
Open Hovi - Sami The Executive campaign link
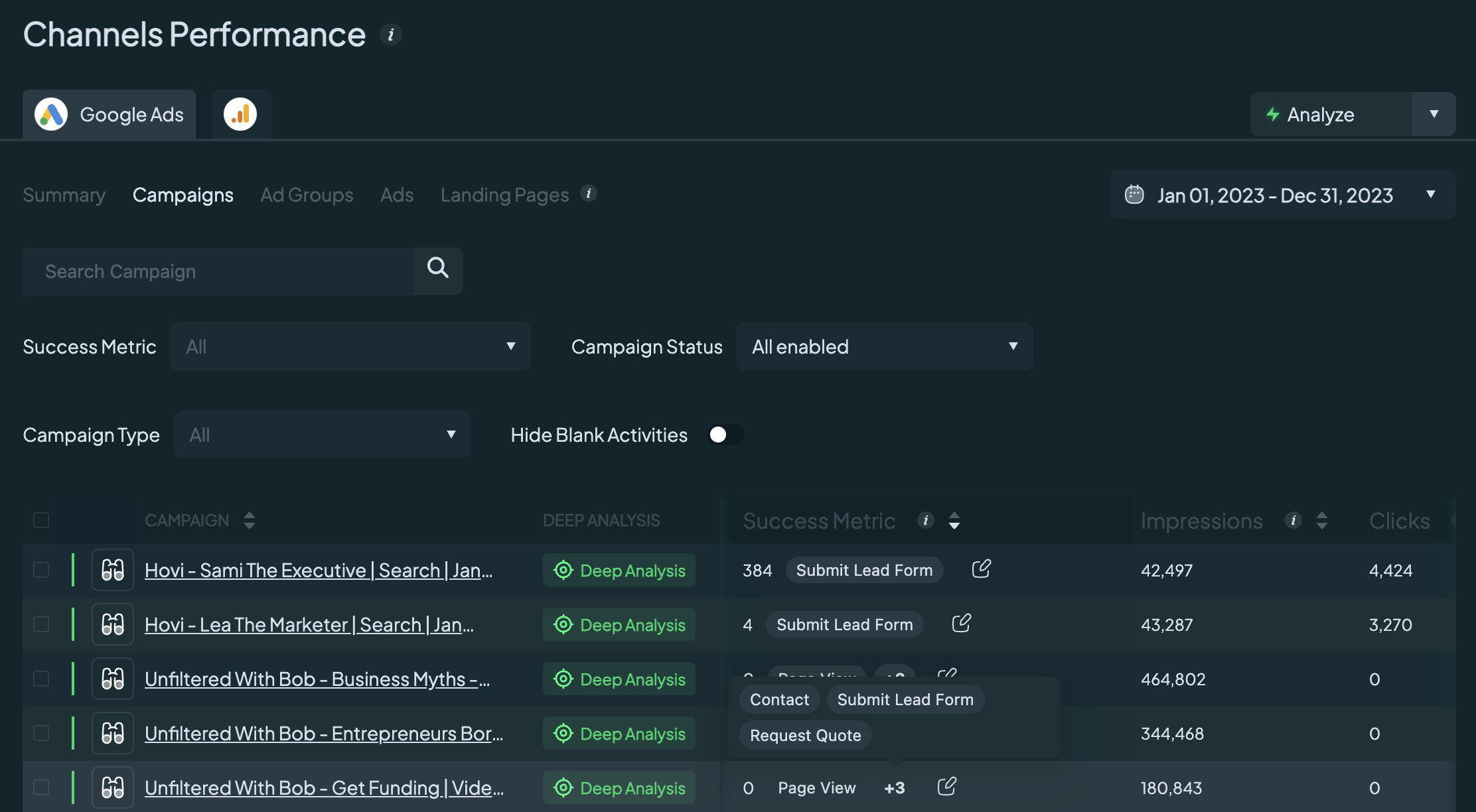click(319, 571)
